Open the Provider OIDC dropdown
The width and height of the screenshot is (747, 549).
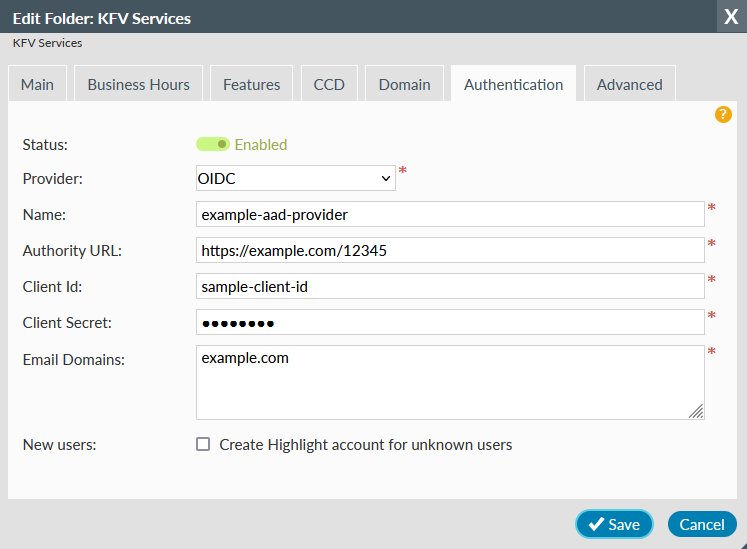pyautogui.click(x=295, y=178)
